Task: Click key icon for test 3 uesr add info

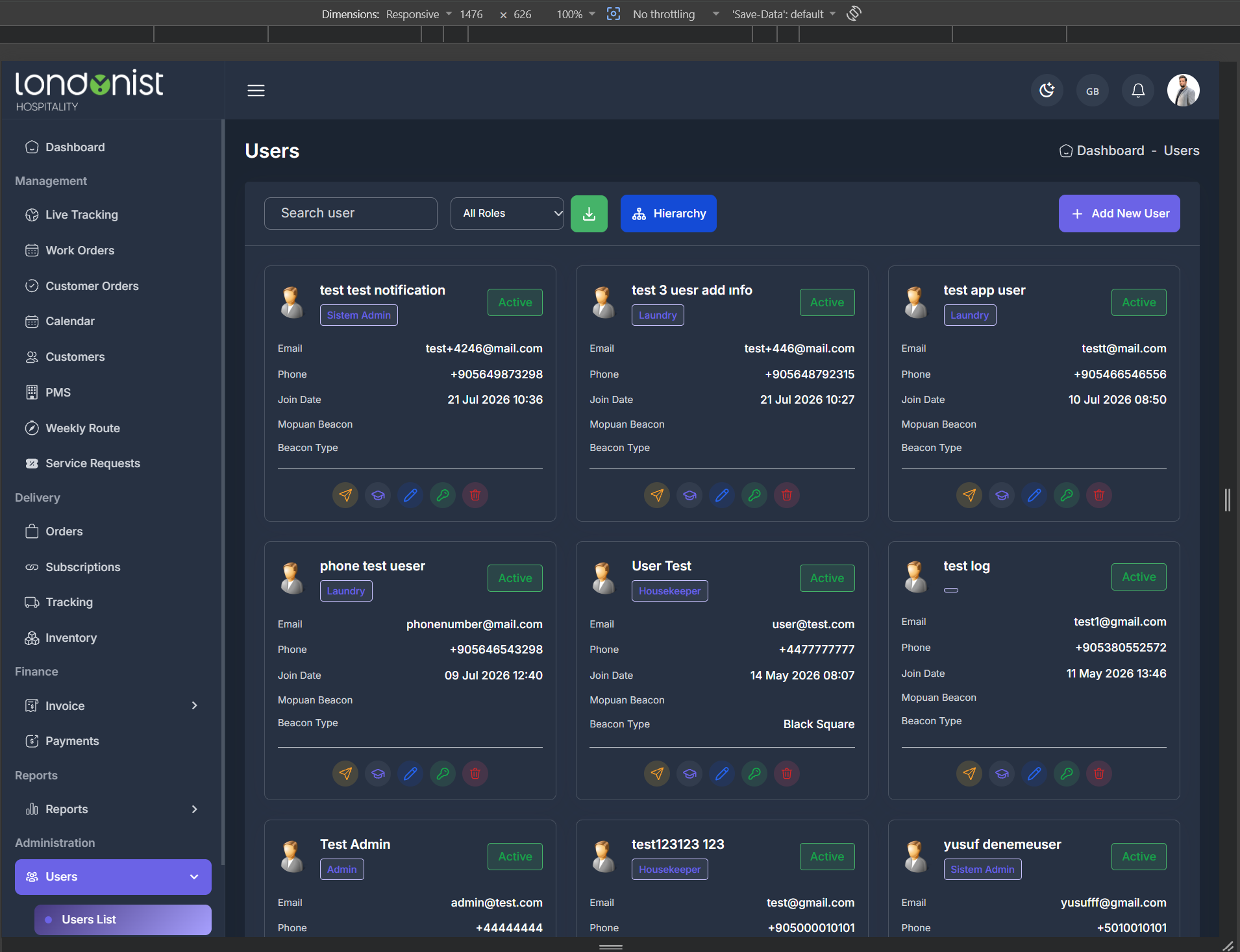Action: pyautogui.click(x=754, y=495)
